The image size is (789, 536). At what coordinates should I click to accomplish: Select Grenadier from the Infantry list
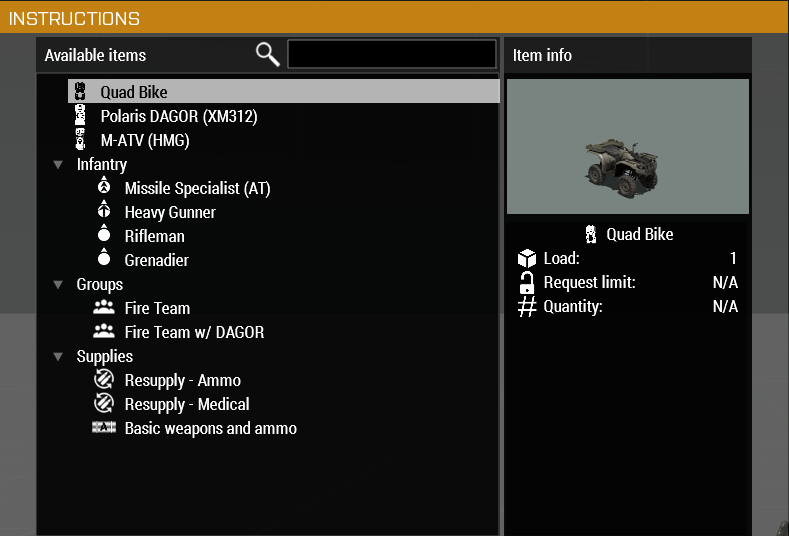156,260
